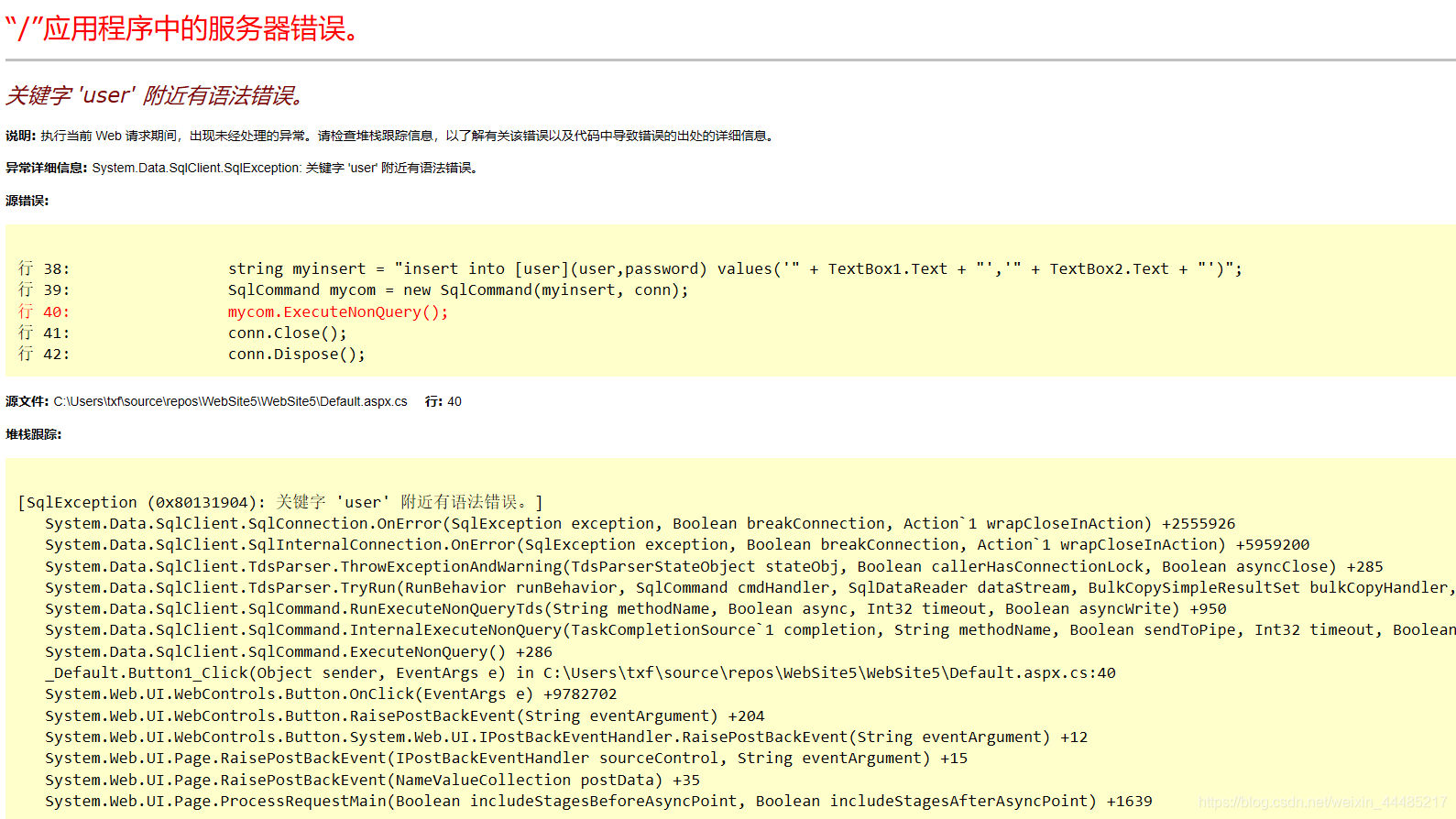Click SqlConnection.OnError stack trace line

640,523
